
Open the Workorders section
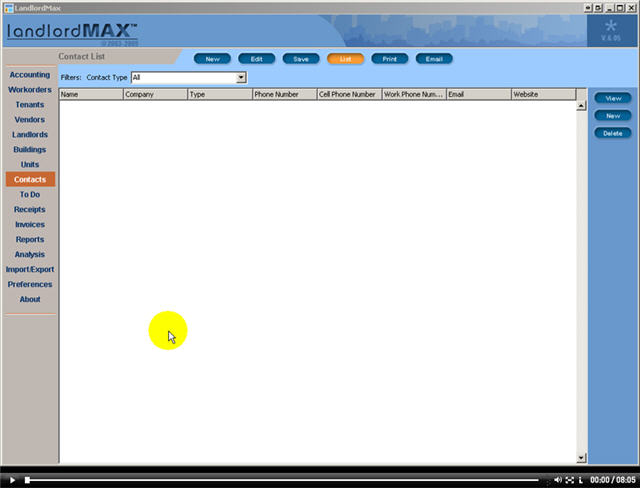pyautogui.click(x=30, y=90)
